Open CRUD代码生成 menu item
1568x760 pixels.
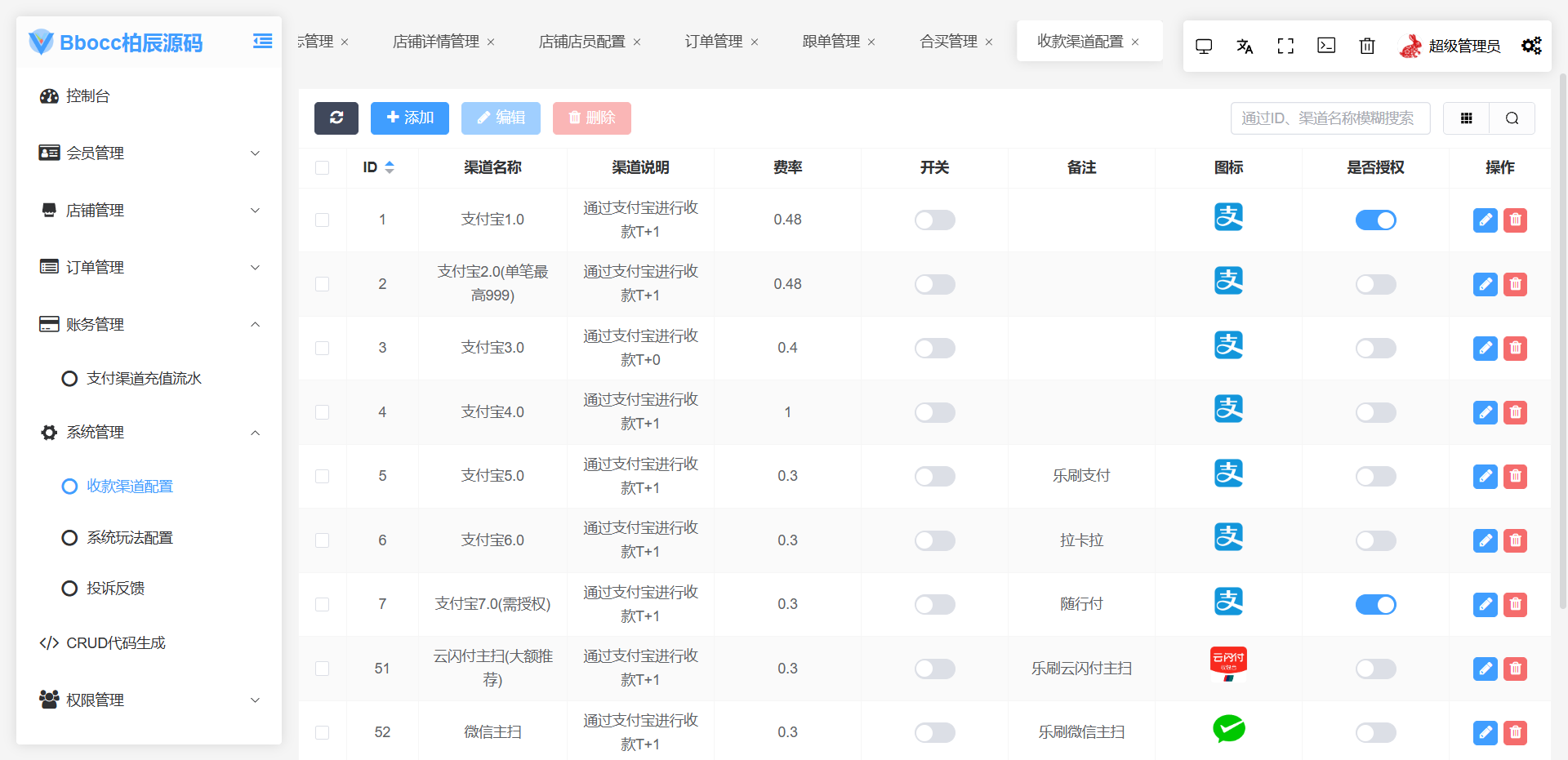click(x=149, y=643)
